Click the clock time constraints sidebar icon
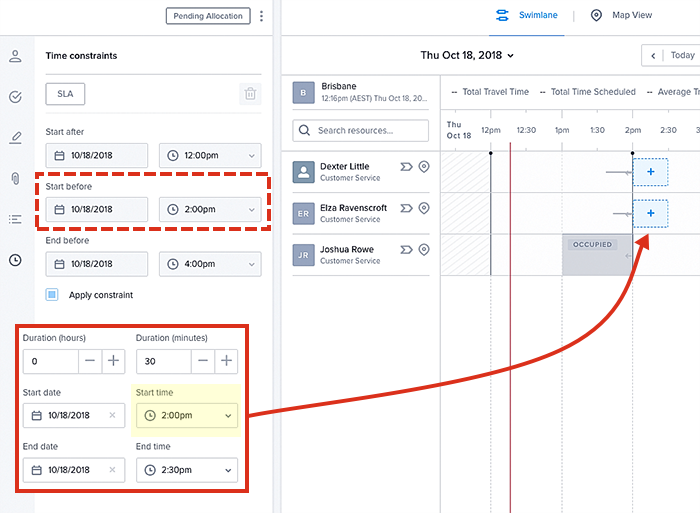The height and width of the screenshot is (513, 700). (15, 260)
